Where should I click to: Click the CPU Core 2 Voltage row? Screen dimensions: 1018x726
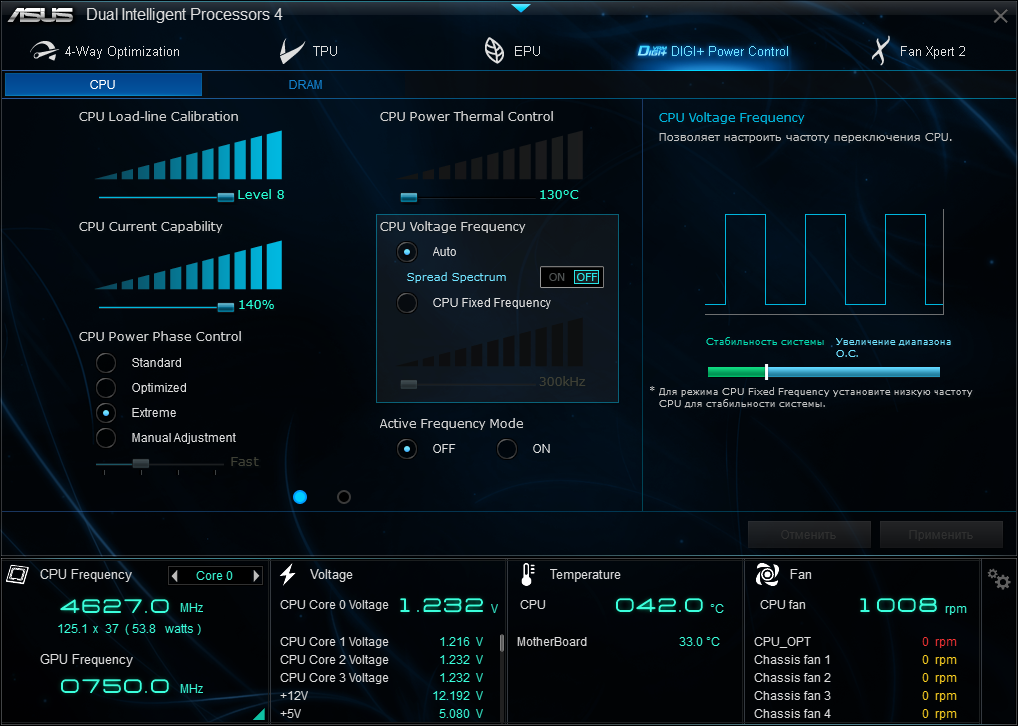[x=382, y=660]
